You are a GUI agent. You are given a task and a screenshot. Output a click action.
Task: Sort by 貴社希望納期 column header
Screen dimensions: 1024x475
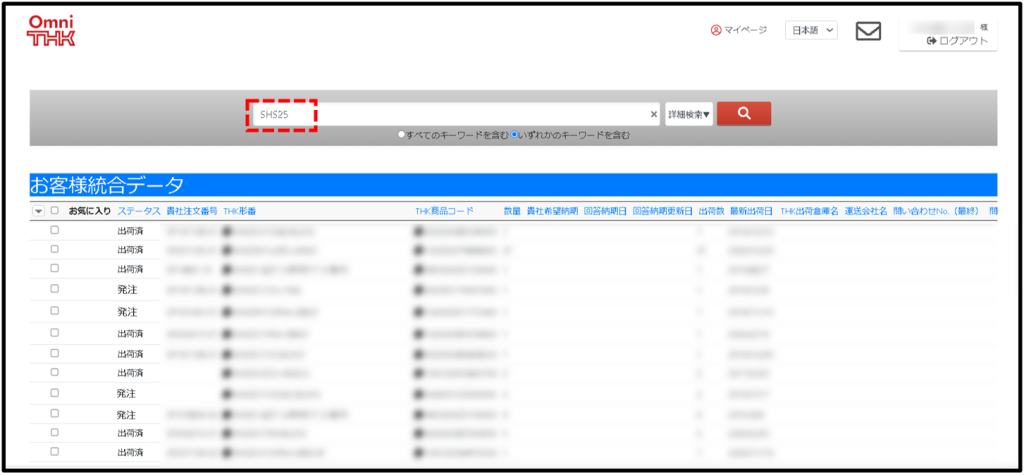[552, 211]
